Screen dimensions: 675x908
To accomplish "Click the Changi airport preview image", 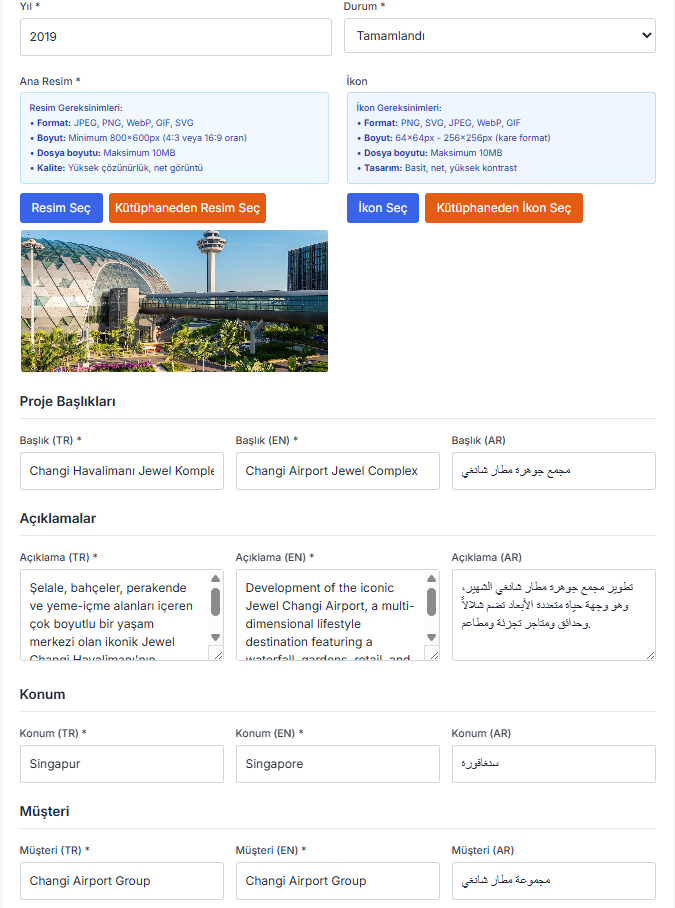I will pos(174,301).
